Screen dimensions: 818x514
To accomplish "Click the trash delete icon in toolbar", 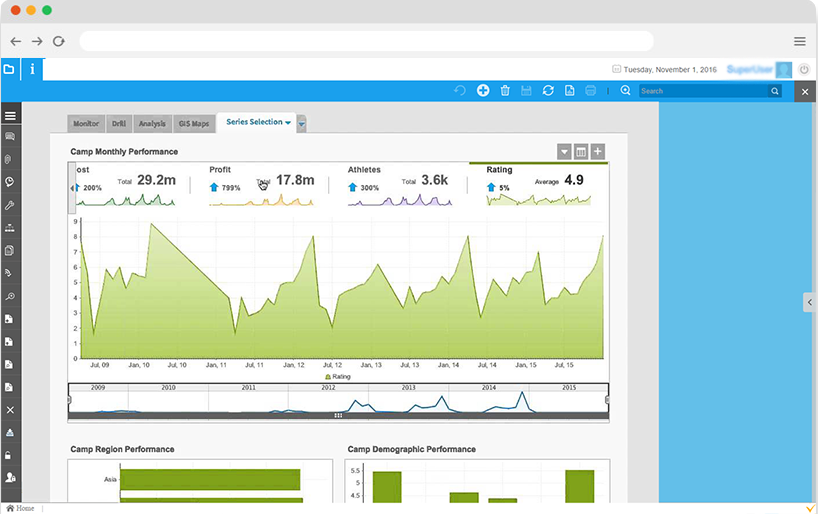I will tap(505, 91).
